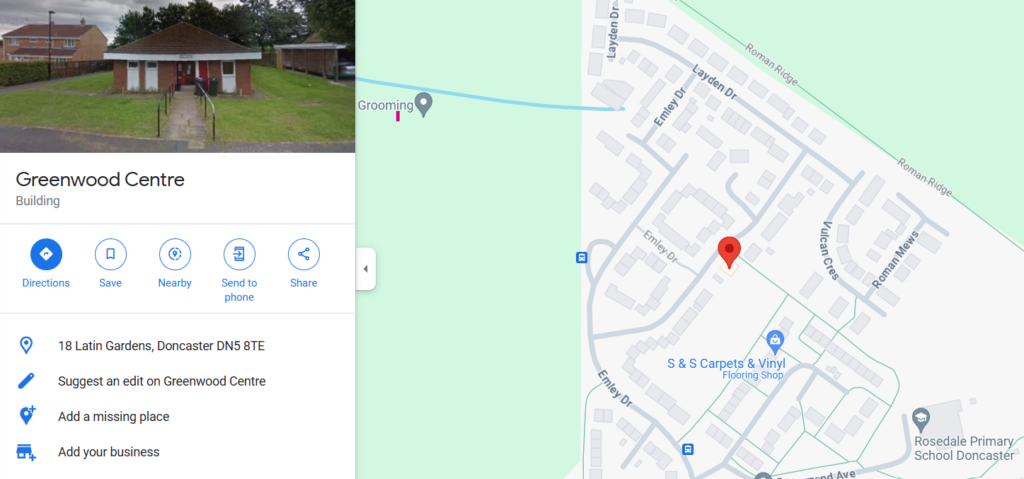Click the Greenwood Centre title heading
The height and width of the screenshot is (479, 1024).
(x=100, y=179)
